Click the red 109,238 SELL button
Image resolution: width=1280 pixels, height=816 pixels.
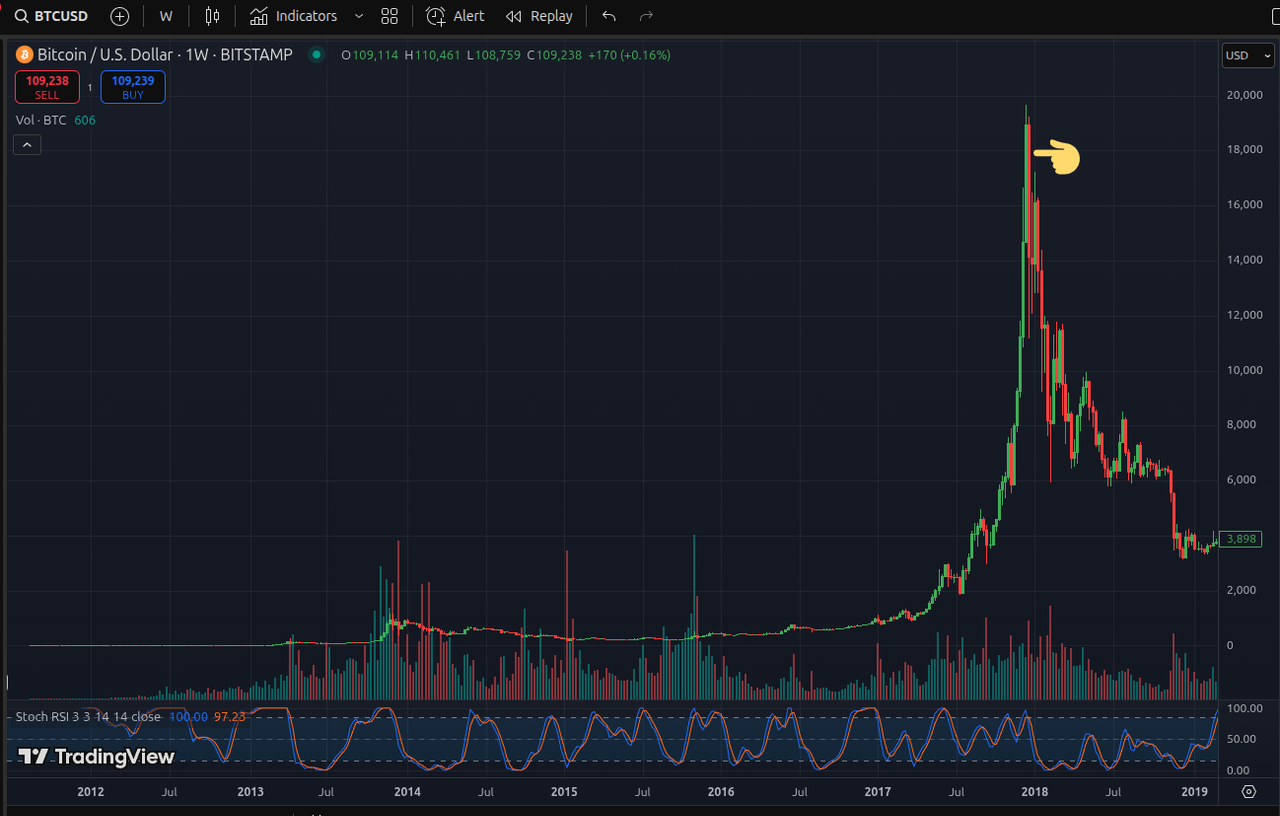point(47,87)
